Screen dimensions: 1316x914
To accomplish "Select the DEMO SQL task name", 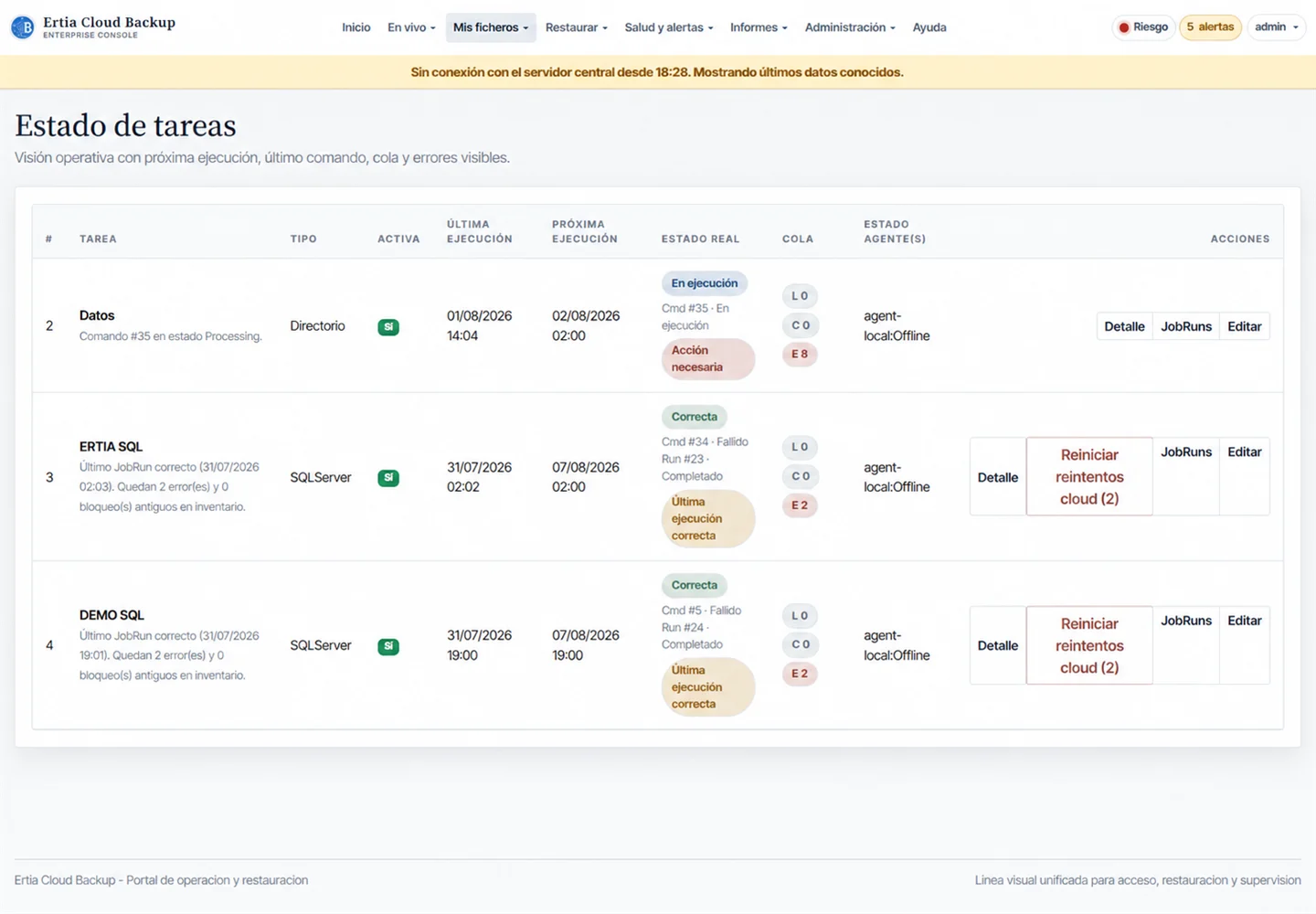I will tap(111, 615).
